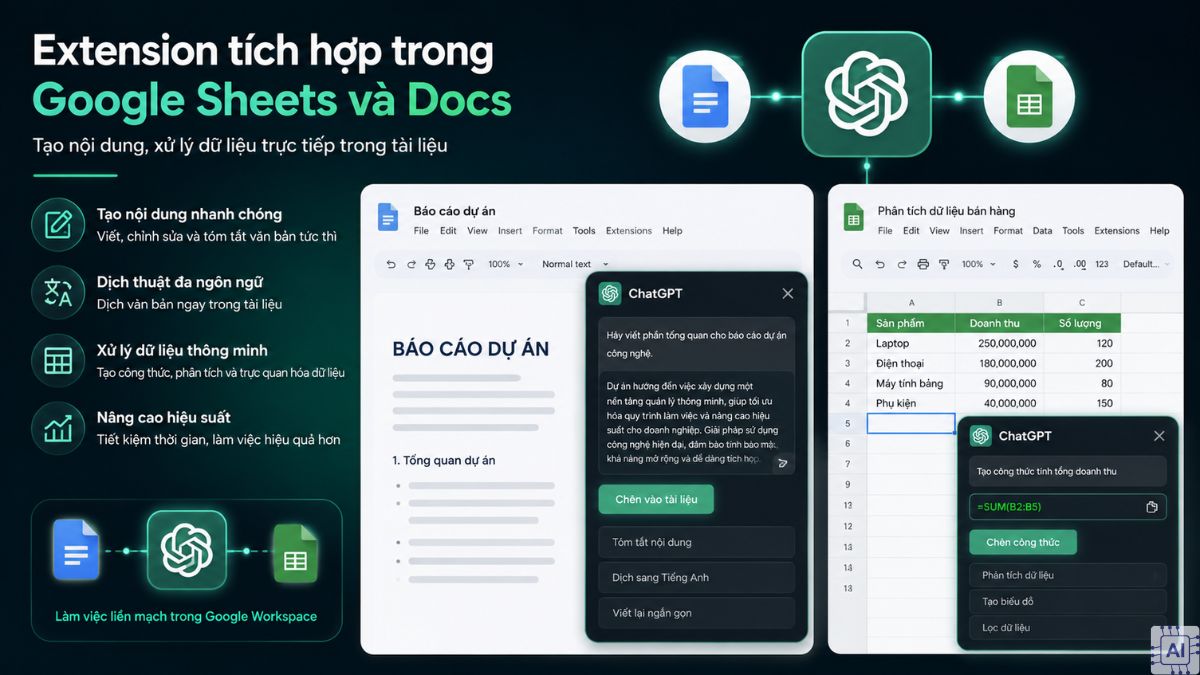Image resolution: width=1200 pixels, height=675 pixels.
Task: Select 'Phân tích dữ liệu' in the Sheets panel
Action: (1067, 575)
